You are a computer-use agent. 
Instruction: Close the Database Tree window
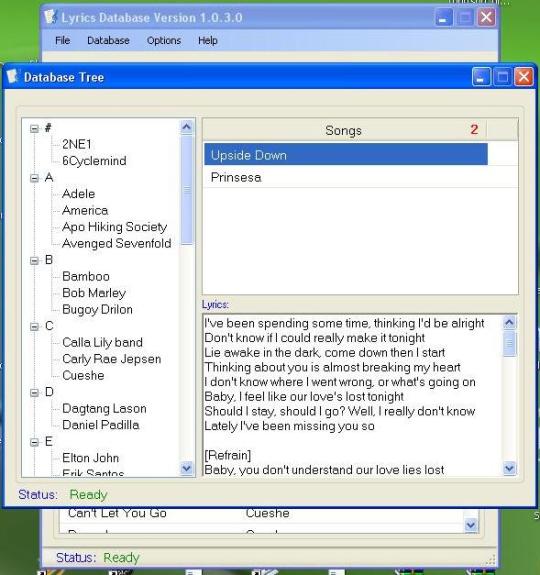(x=523, y=77)
